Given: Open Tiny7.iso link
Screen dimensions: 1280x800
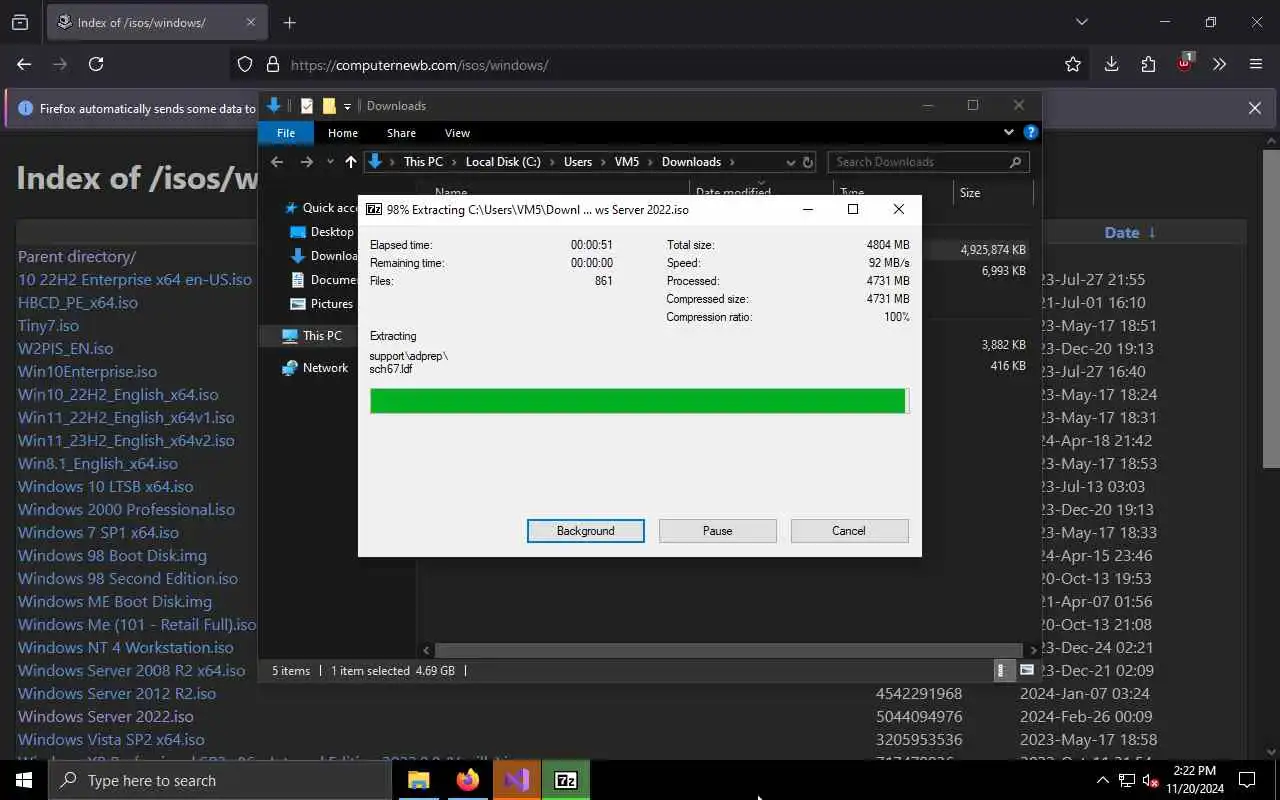Looking at the screenshot, I should (48, 325).
